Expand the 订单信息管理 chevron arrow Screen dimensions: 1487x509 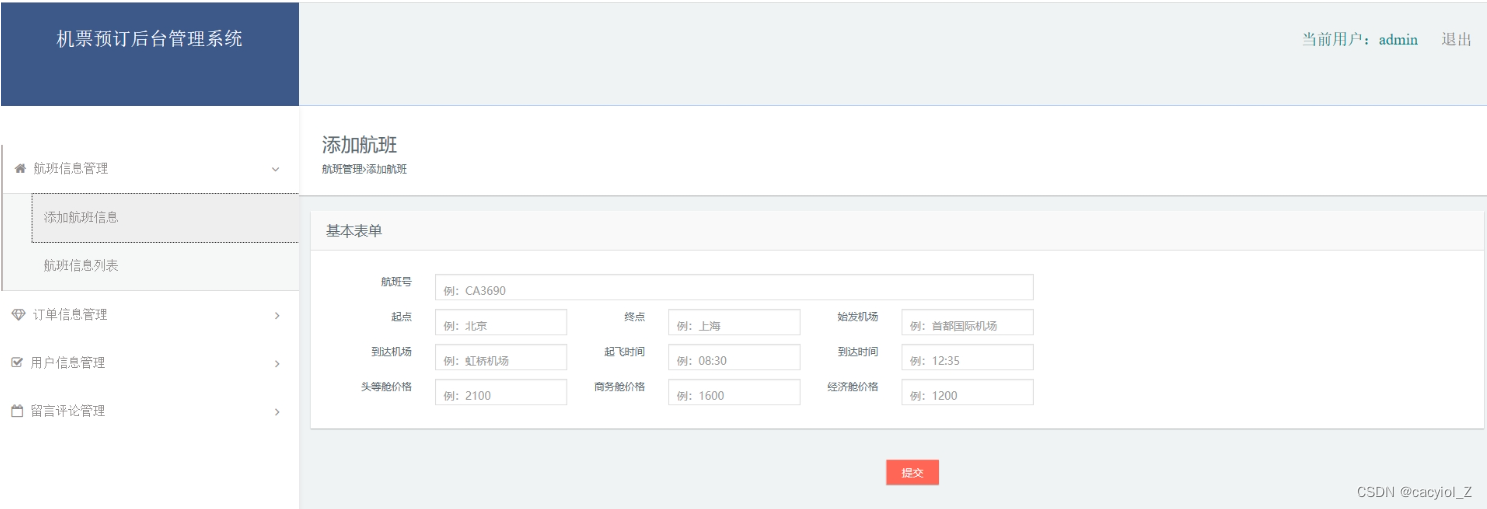coord(277,315)
